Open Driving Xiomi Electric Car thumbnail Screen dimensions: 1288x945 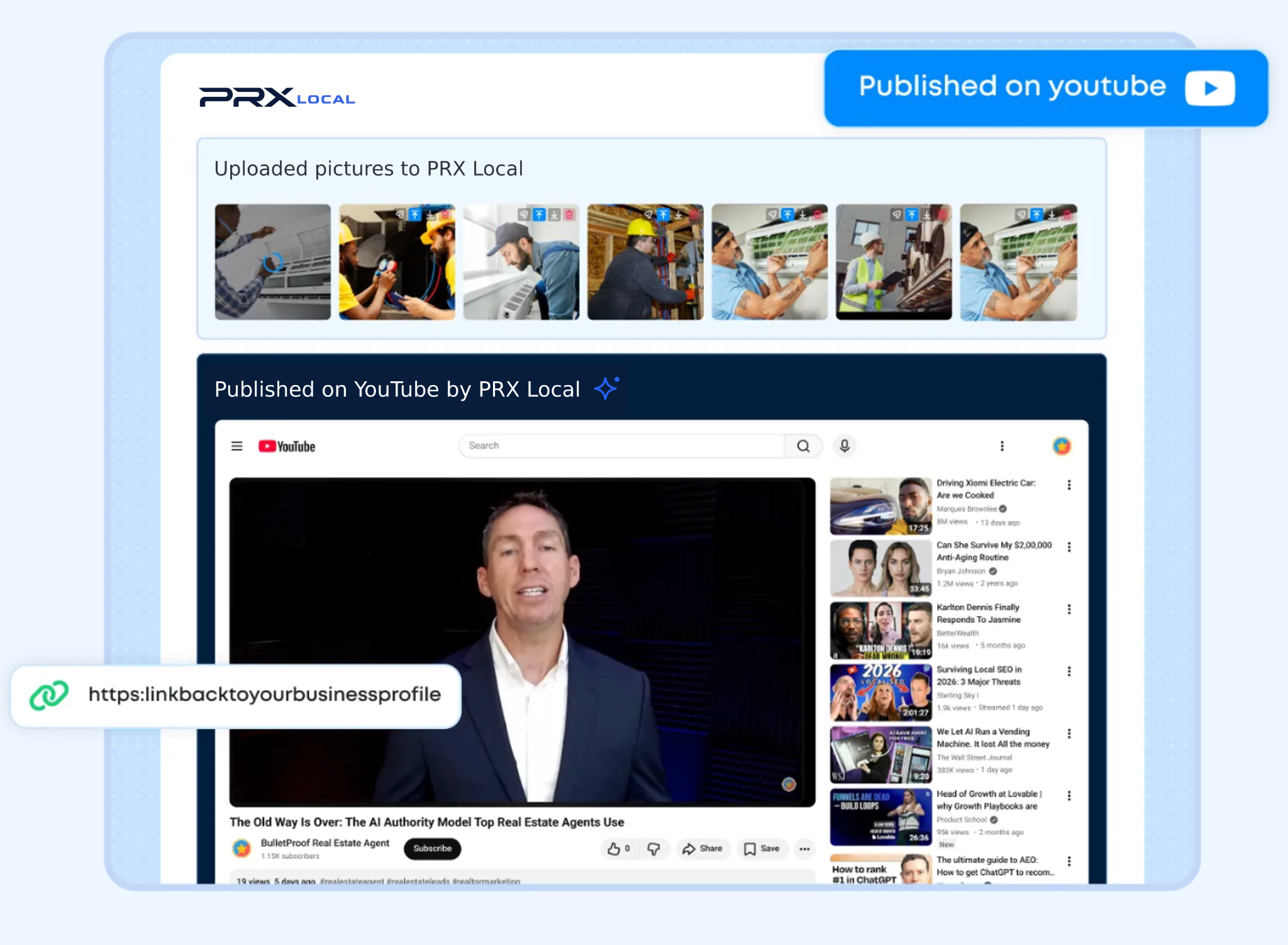pyautogui.click(x=880, y=506)
